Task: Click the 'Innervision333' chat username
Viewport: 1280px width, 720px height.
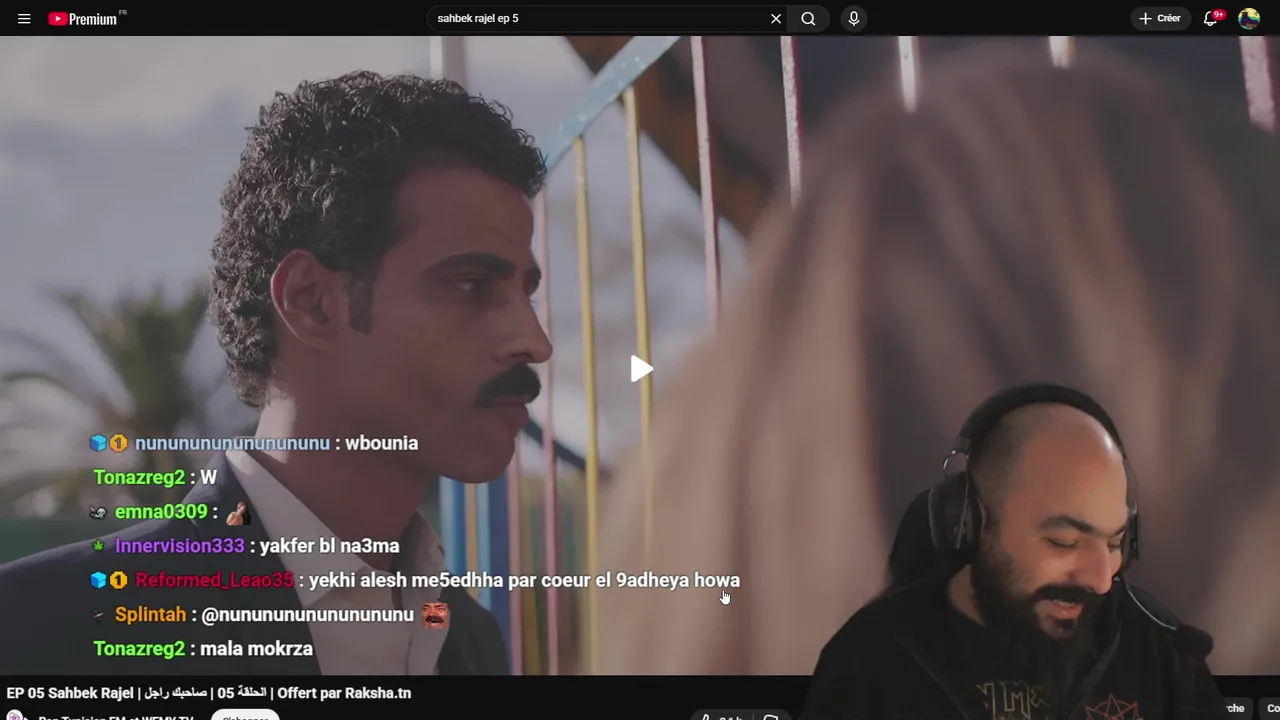Action: coord(180,546)
